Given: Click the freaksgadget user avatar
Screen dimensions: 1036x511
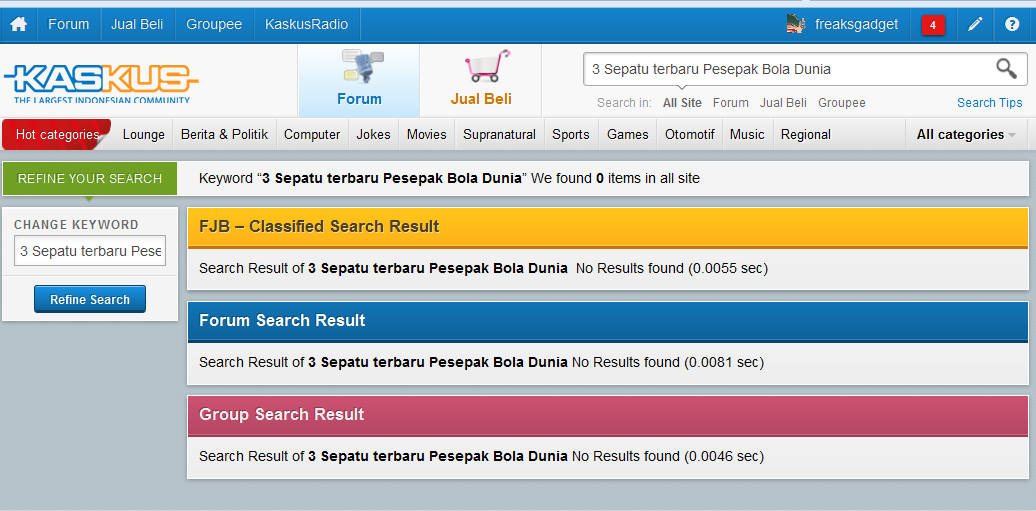Looking at the screenshot, I should (x=796, y=24).
